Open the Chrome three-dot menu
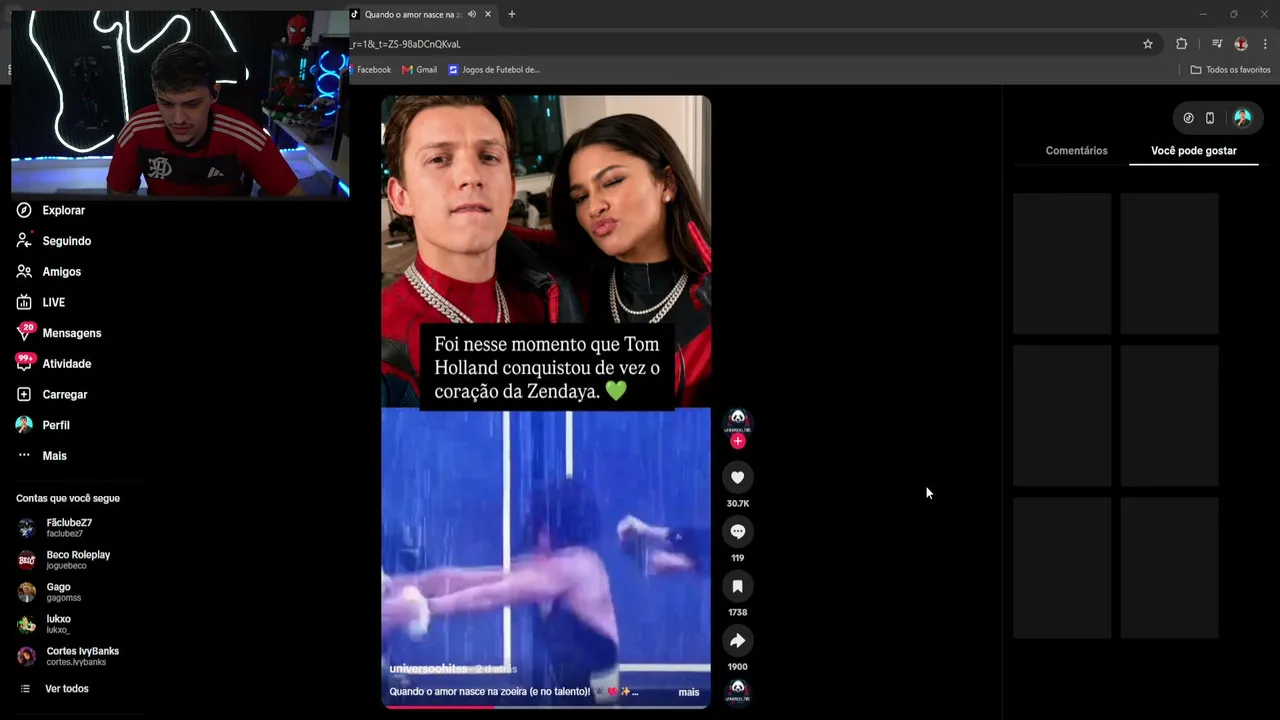Image resolution: width=1280 pixels, height=720 pixels. pos(1265,44)
